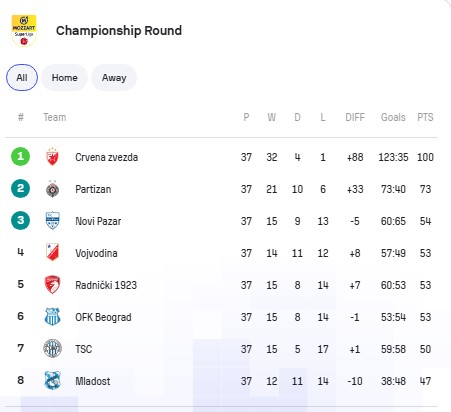The image size is (451, 412).
Task: Click the Partizan club crest
Action: (x=52, y=189)
